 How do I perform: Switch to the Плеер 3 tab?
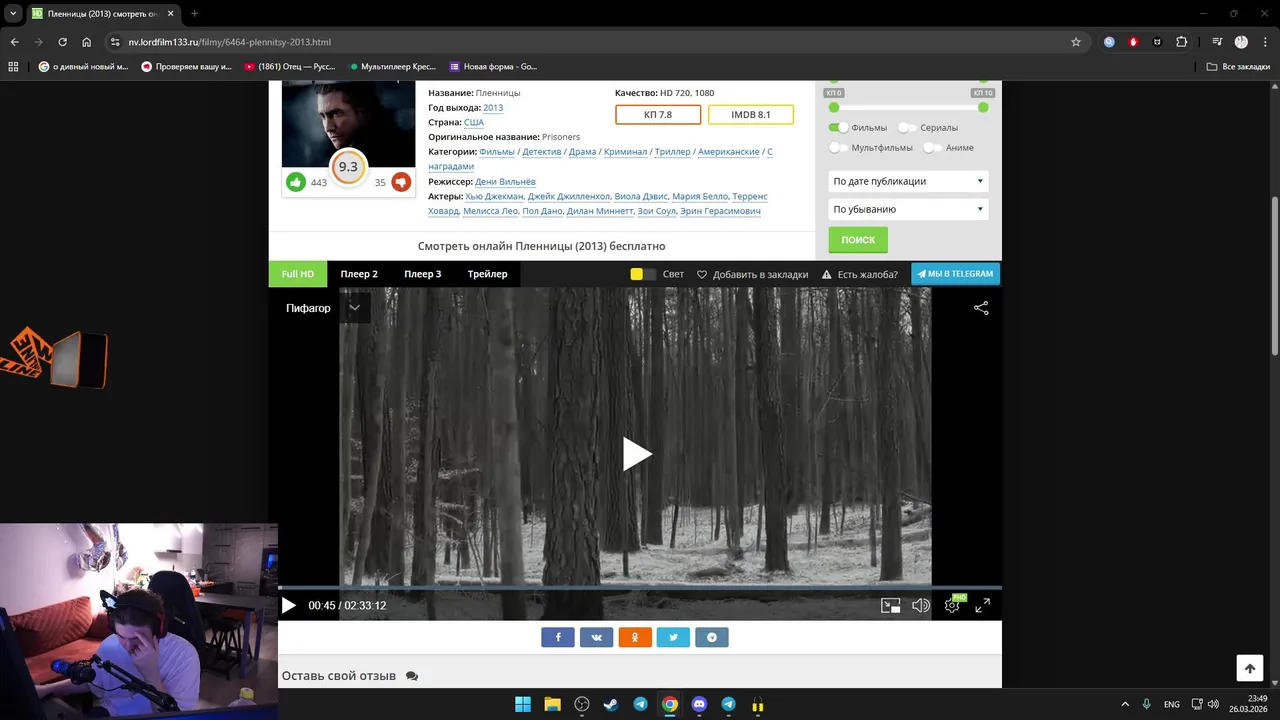point(423,274)
